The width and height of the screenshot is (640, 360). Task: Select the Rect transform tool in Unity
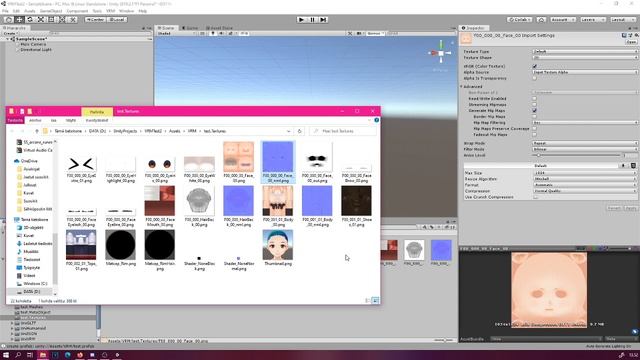(51, 20)
